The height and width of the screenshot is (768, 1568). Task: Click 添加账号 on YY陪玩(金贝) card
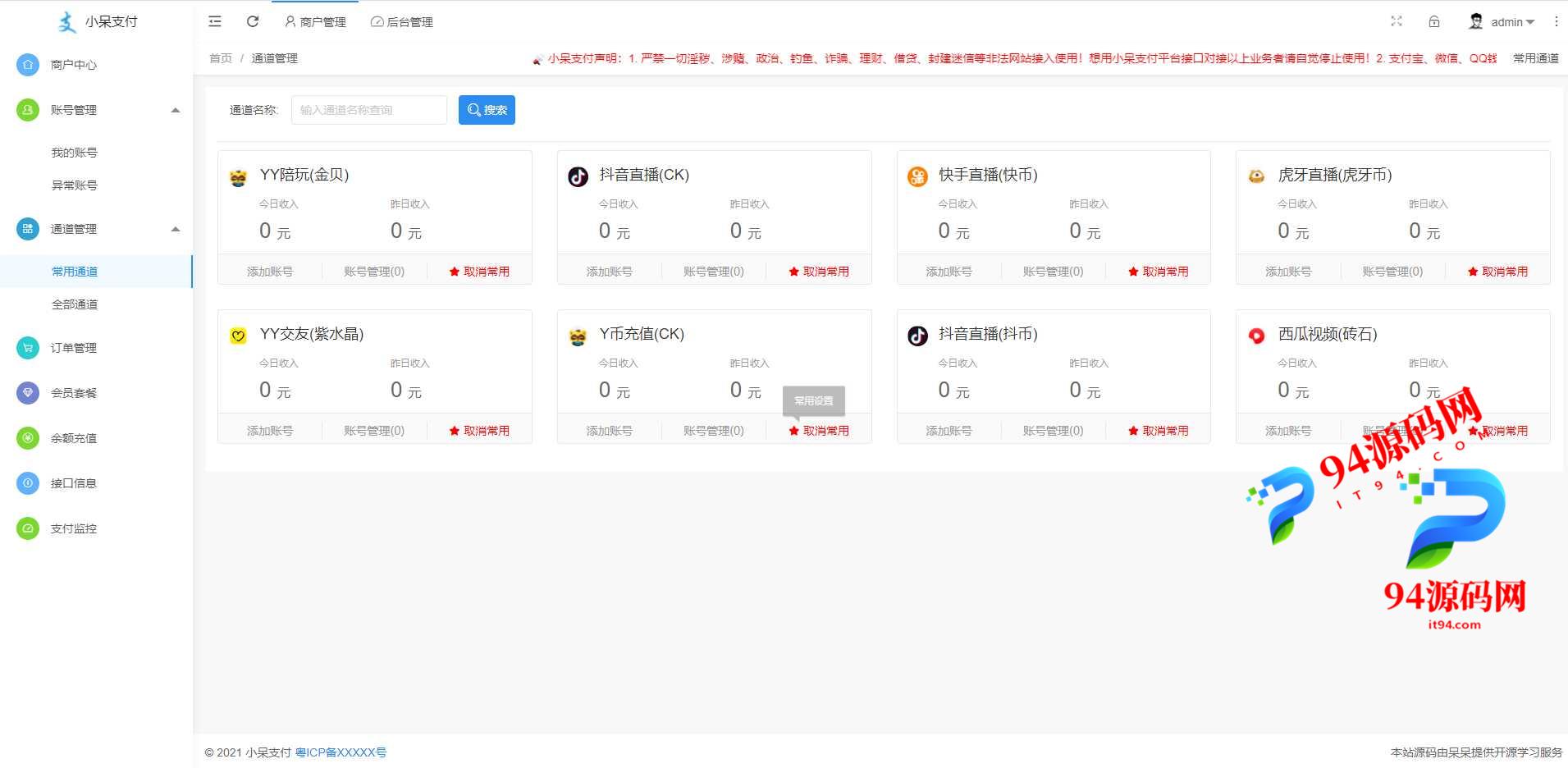(270, 272)
